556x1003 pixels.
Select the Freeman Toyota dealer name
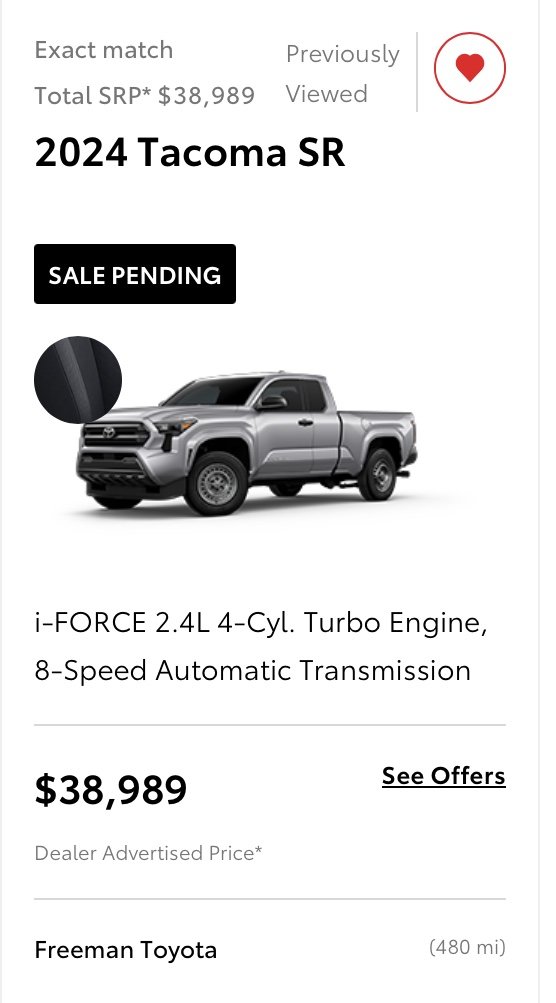[x=125, y=950]
